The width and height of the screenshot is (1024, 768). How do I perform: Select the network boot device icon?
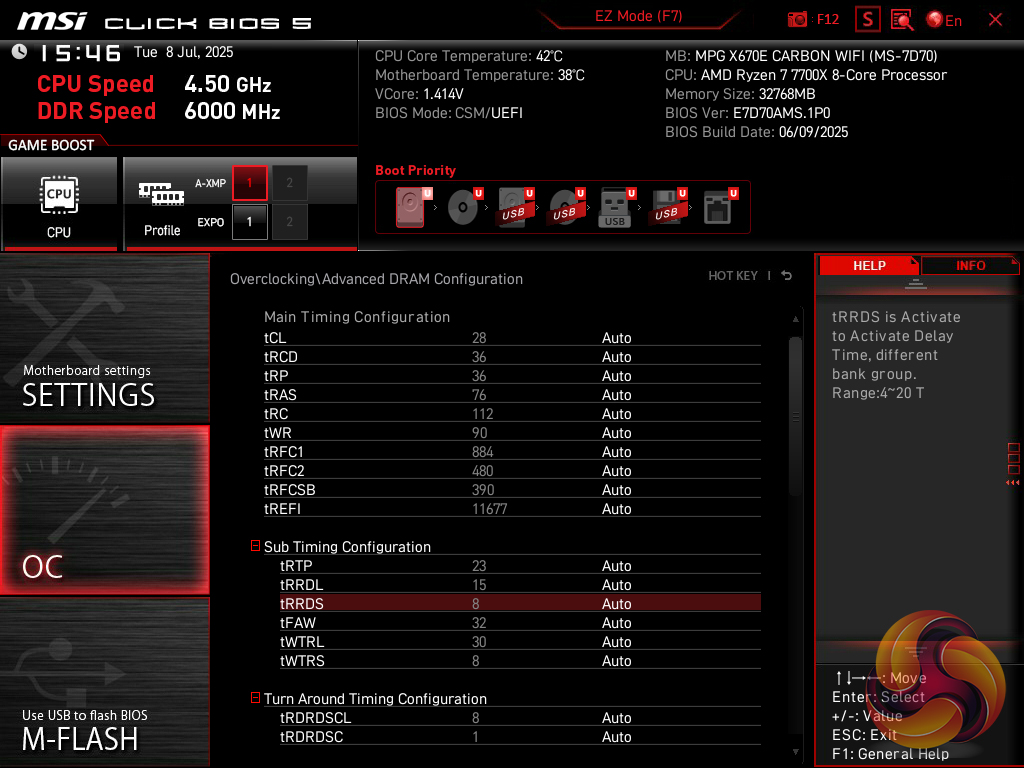pos(720,207)
